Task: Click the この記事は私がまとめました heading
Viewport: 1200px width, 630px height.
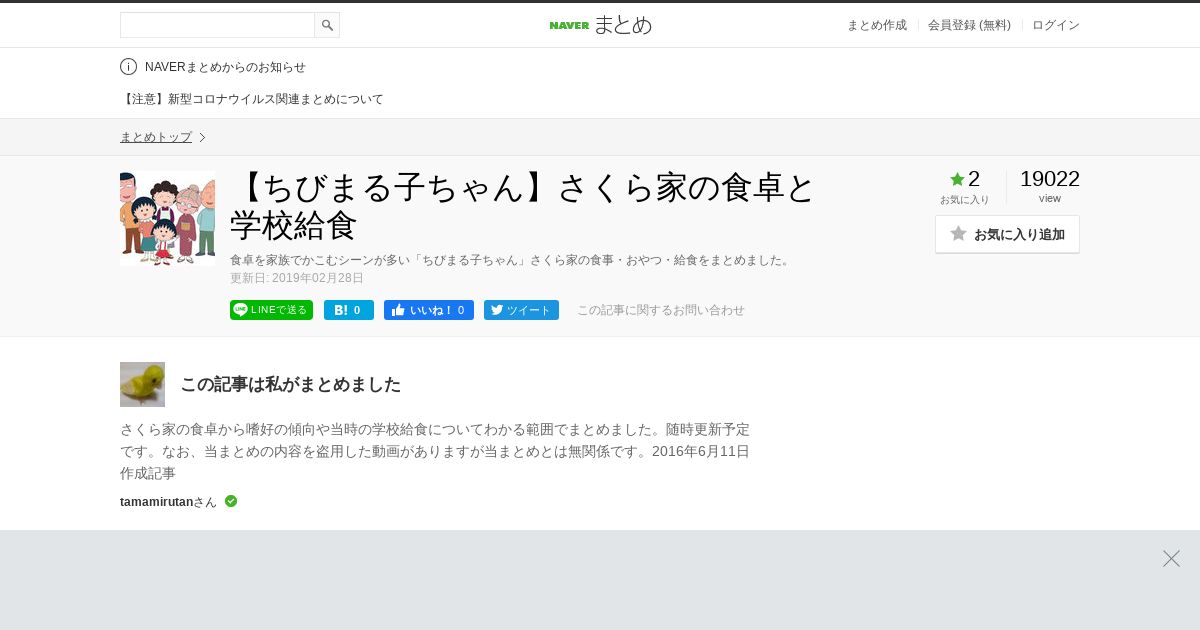Action: pyautogui.click(x=290, y=384)
